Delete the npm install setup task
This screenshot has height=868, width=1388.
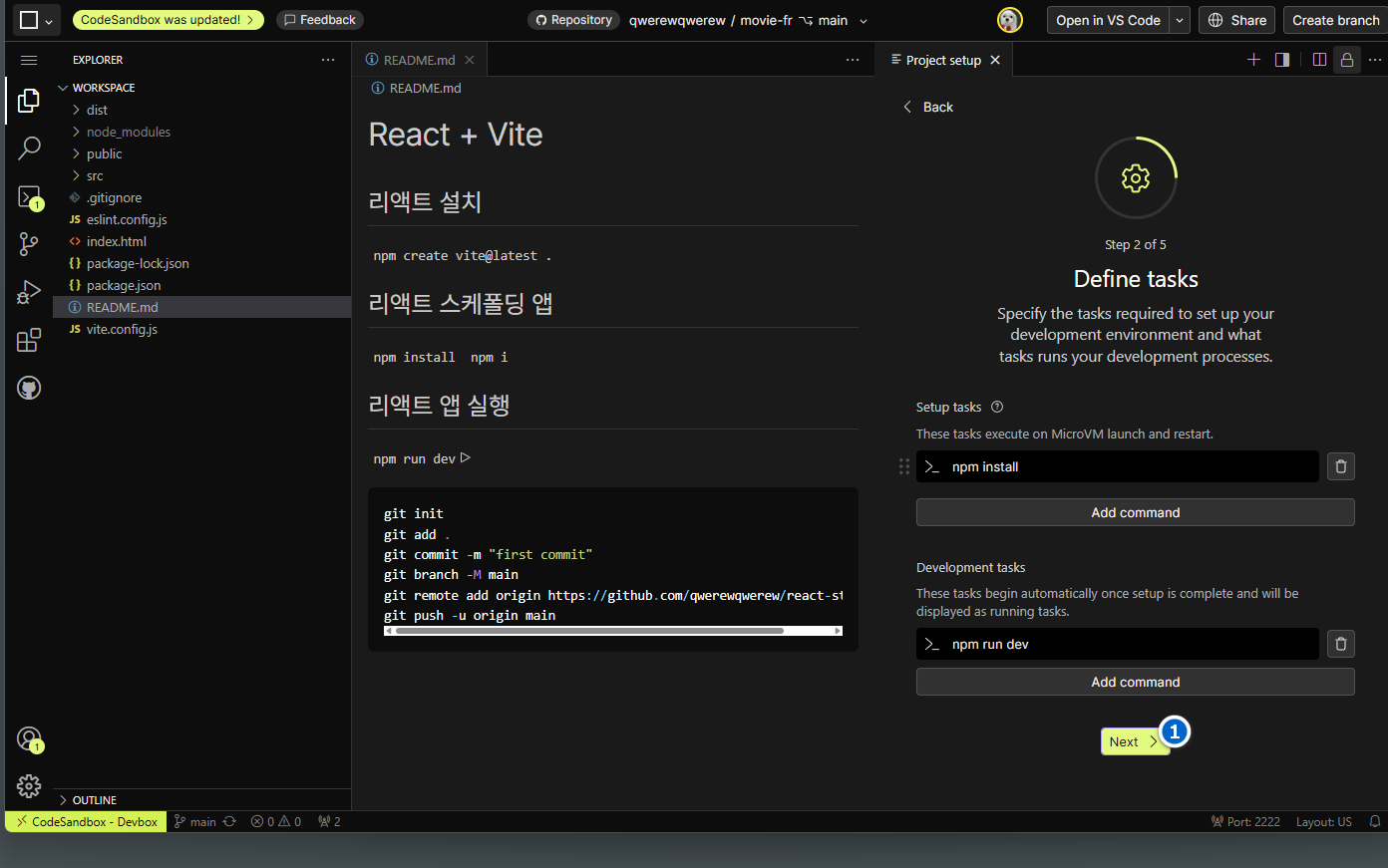point(1340,466)
